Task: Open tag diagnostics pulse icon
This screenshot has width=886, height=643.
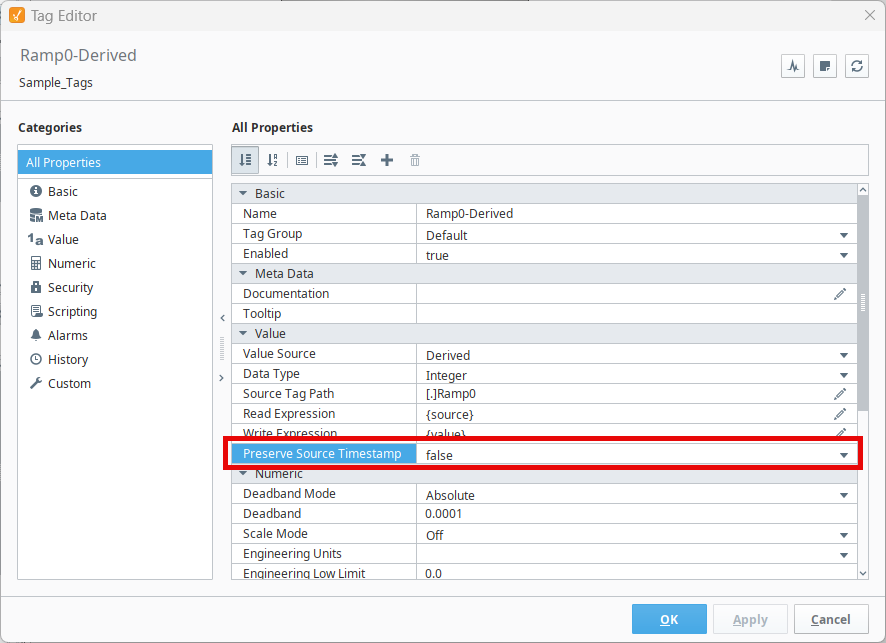Action: [793, 66]
